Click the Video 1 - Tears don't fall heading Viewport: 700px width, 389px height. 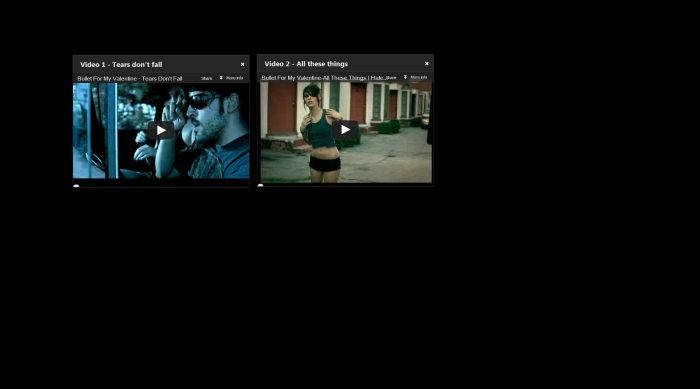[x=121, y=65]
